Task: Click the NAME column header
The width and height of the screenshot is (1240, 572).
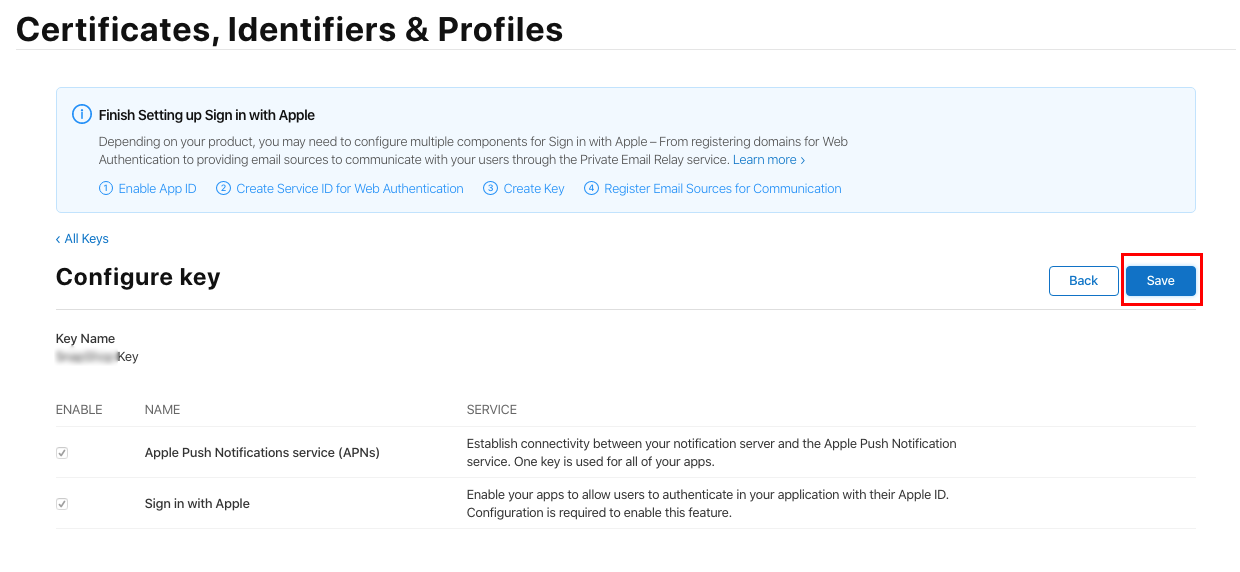Action: coord(163,410)
